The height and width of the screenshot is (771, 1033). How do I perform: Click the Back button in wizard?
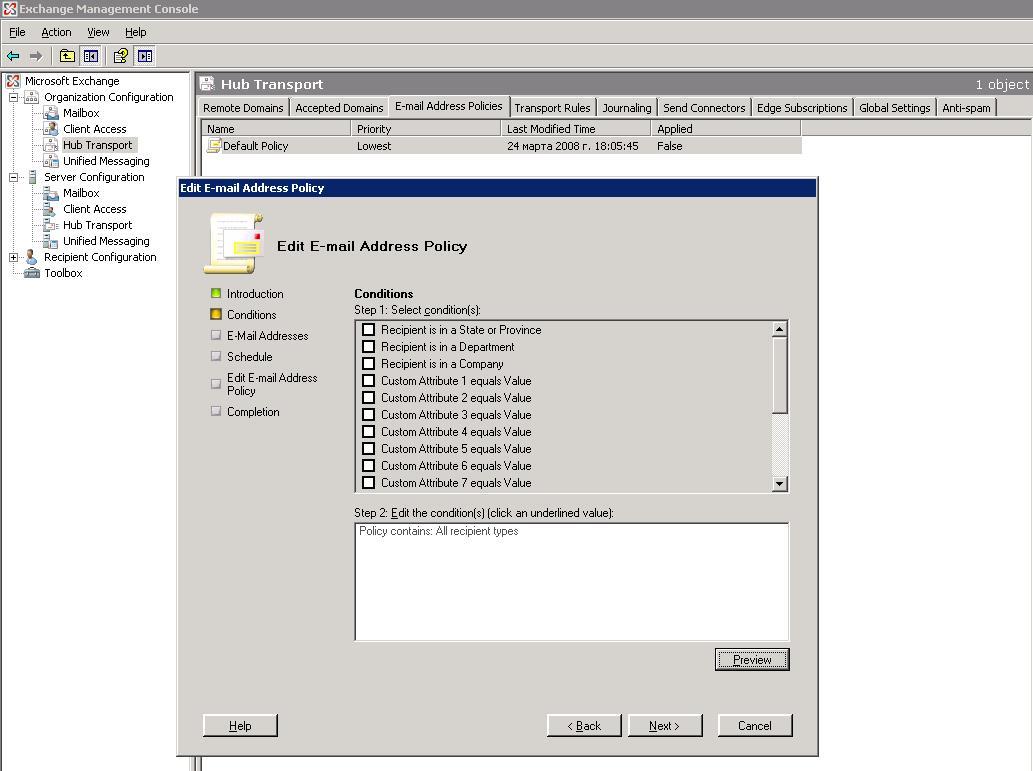[584, 726]
